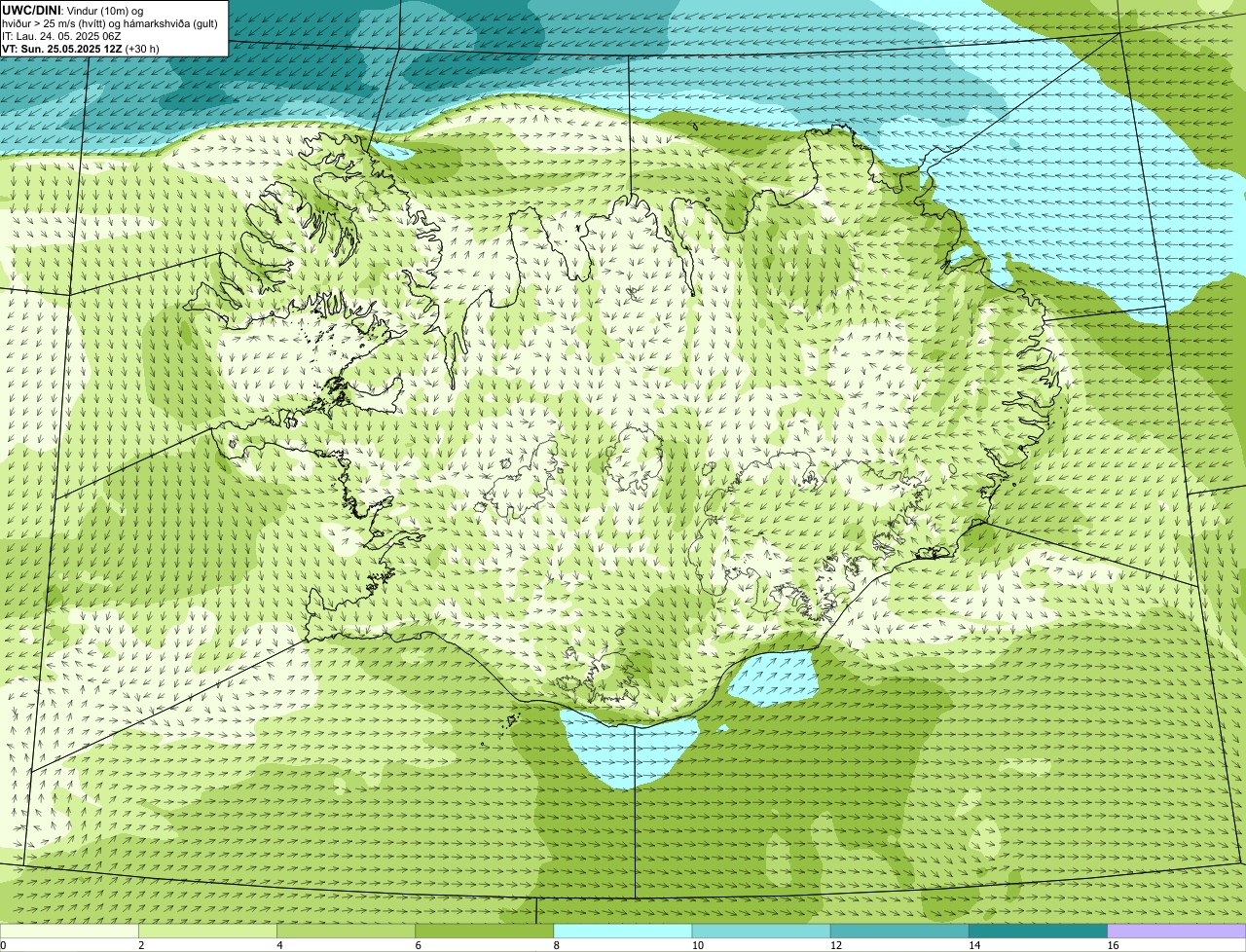Click the legend scale label "2"
1246x952 pixels.
click(x=141, y=945)
